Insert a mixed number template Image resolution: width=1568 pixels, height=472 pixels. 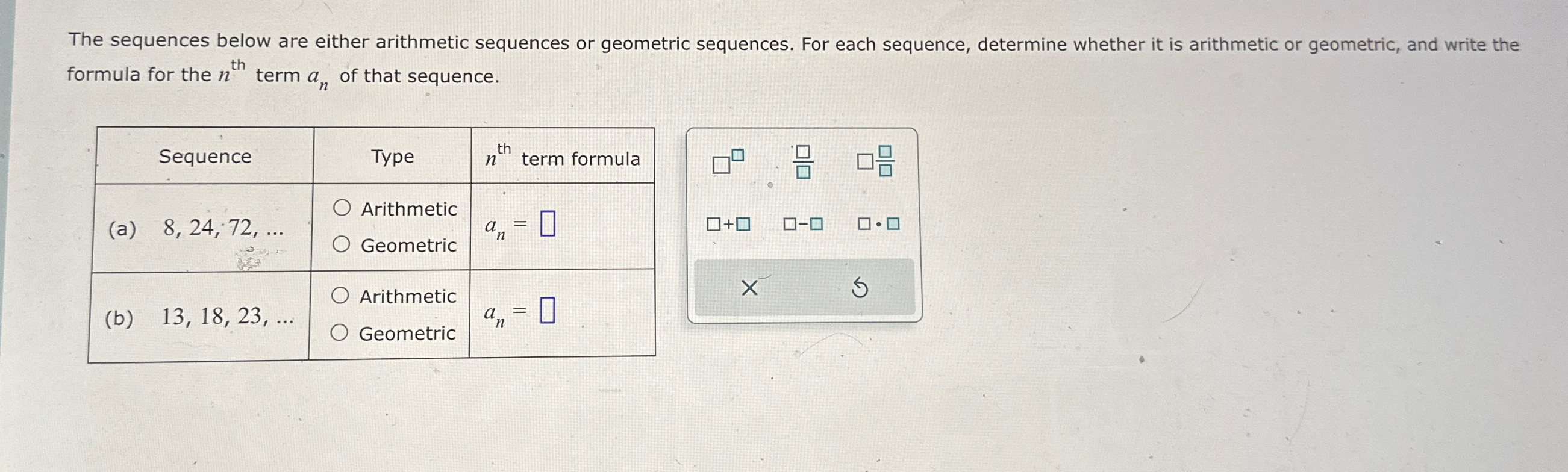875,161
